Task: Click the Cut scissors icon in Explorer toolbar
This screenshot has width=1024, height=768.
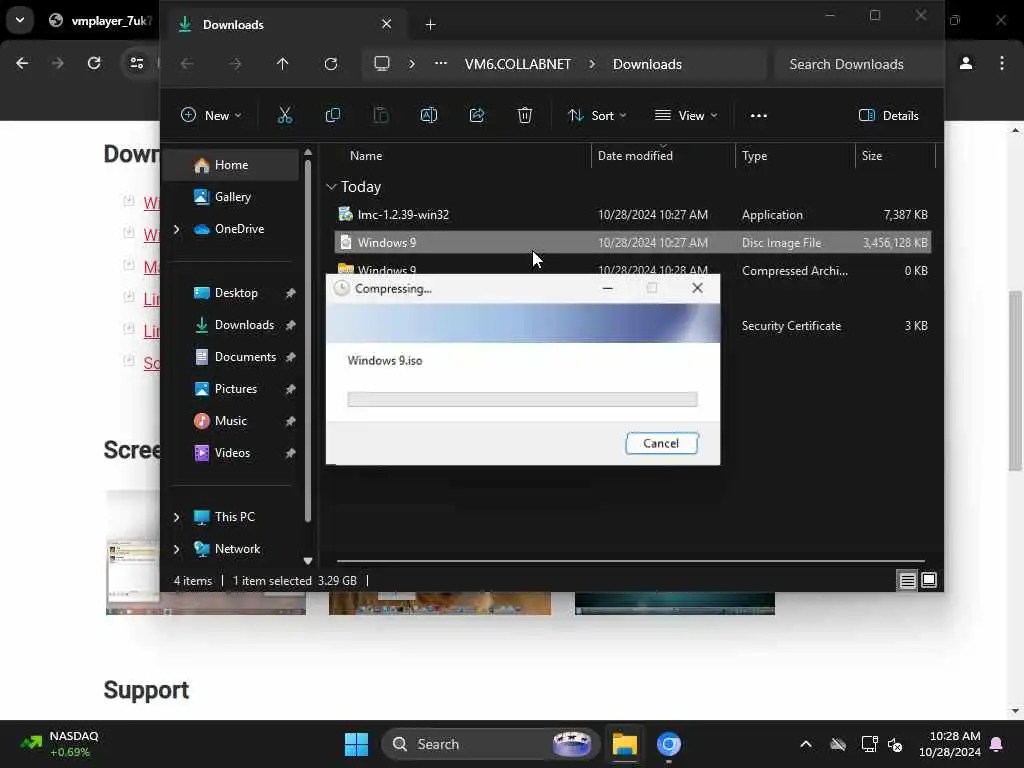Action: coord(284,116)
